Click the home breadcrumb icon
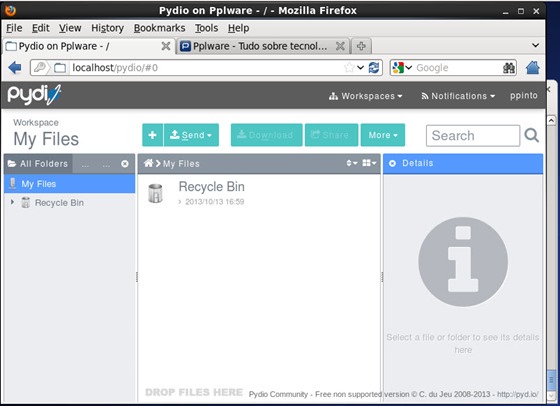The image size is (560, 406). (148, 163)
